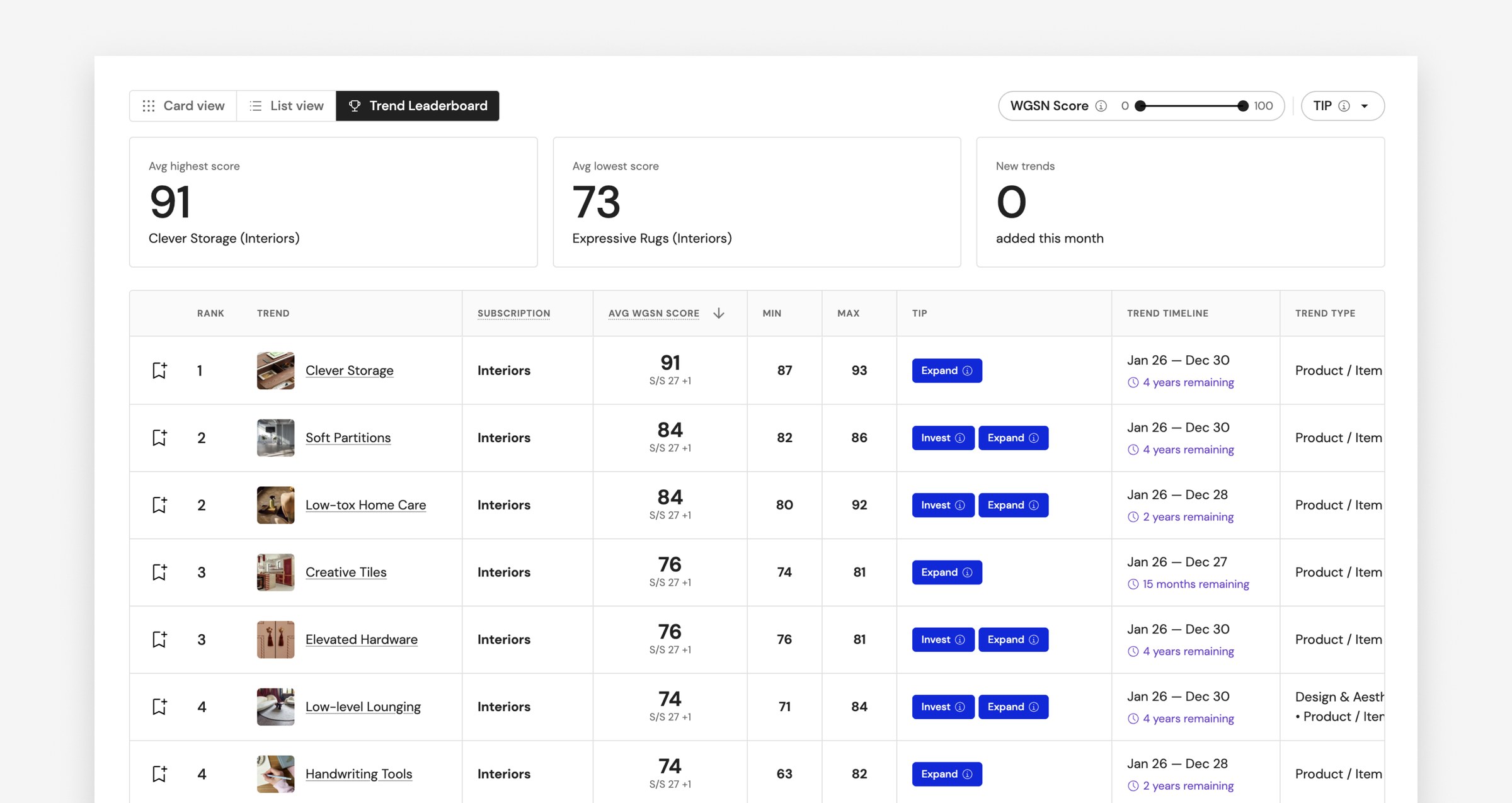Click Invest tag for Soft Partitions
Image resolution: width=1512 pixels, height=803 pixels.
[943, 438]
